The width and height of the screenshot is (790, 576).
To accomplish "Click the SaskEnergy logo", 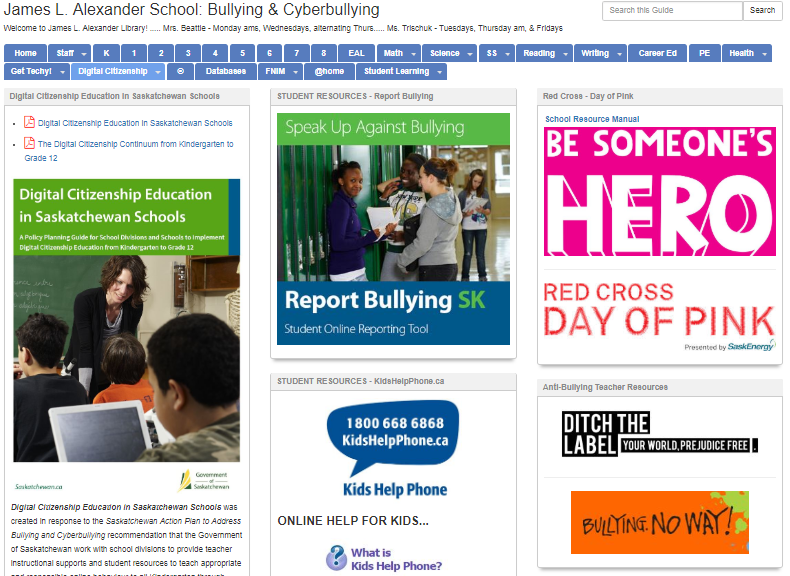I will [751, 346].
